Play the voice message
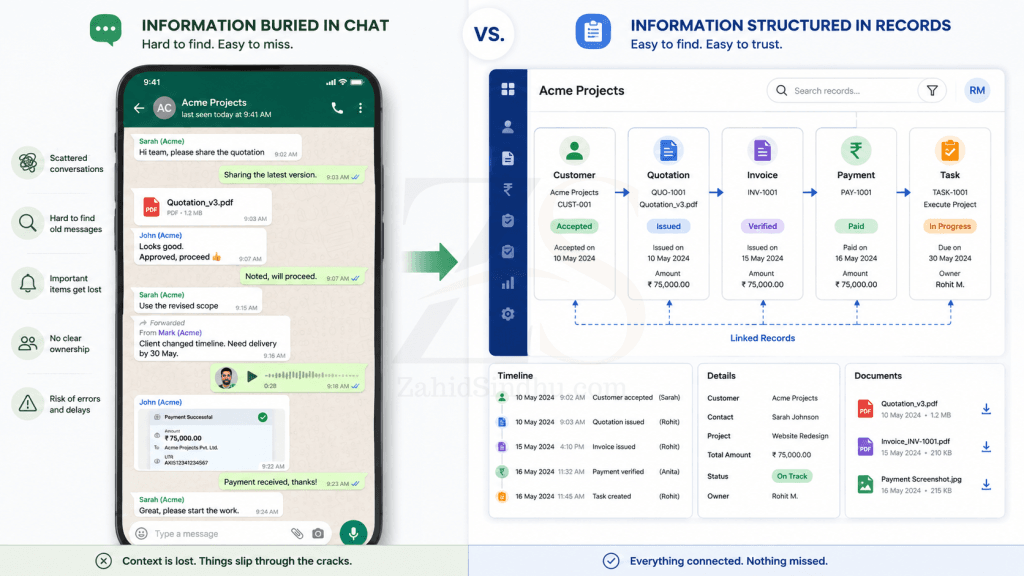The height and width of the screenshot is (576, 1024). coord(251,376)
